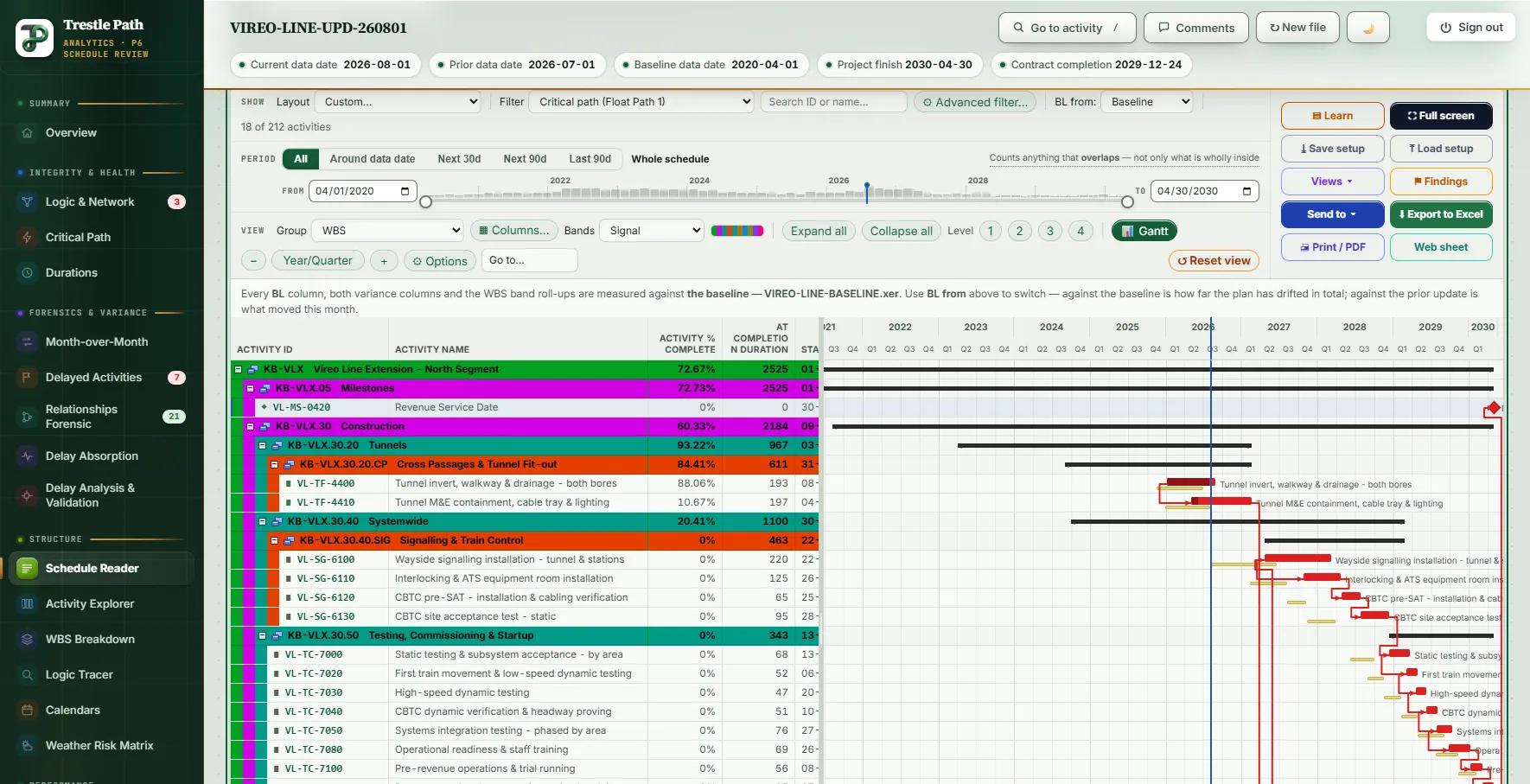This screenshot has height=784, width=1530.
Task: Click the Activity Explorer icon
Action: click(x=28, y=604)
